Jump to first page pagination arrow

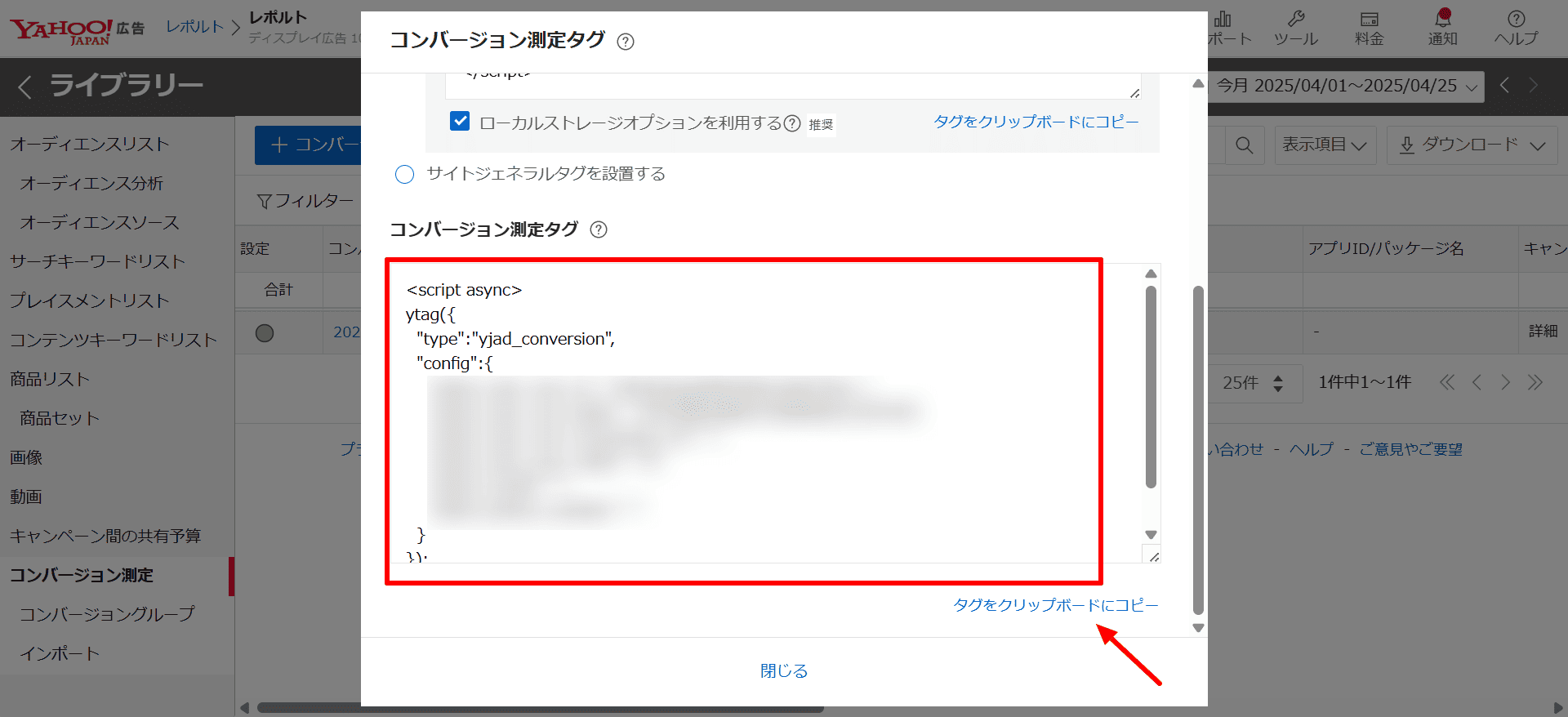coord(1447,382)
